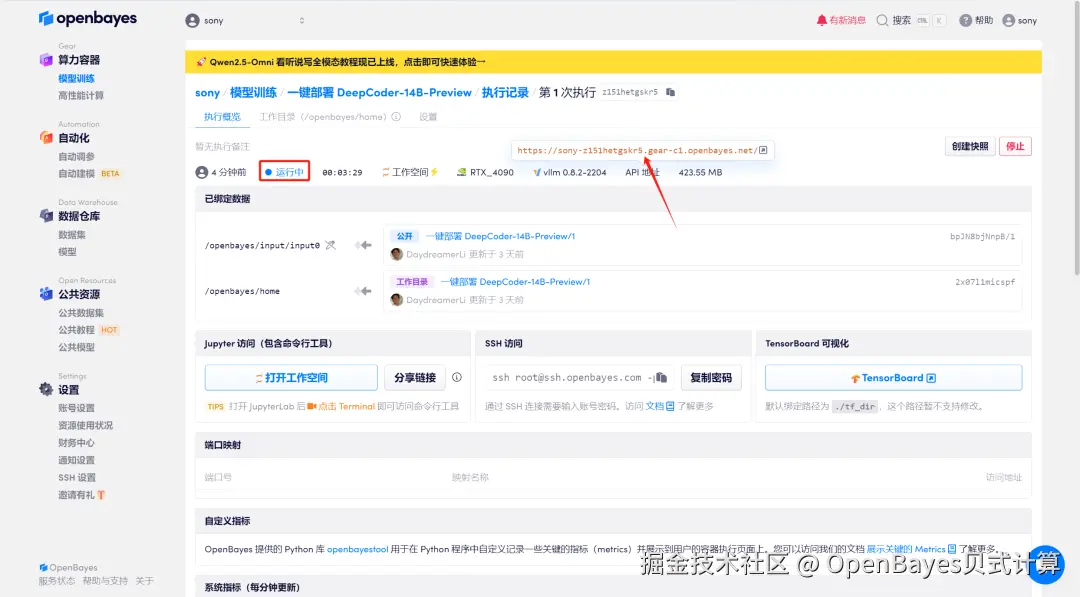Screen dimensions: 1080x597
Task: Click the 帮助 question mark icon
Action: pyautogui.click(x=966, y=21)
